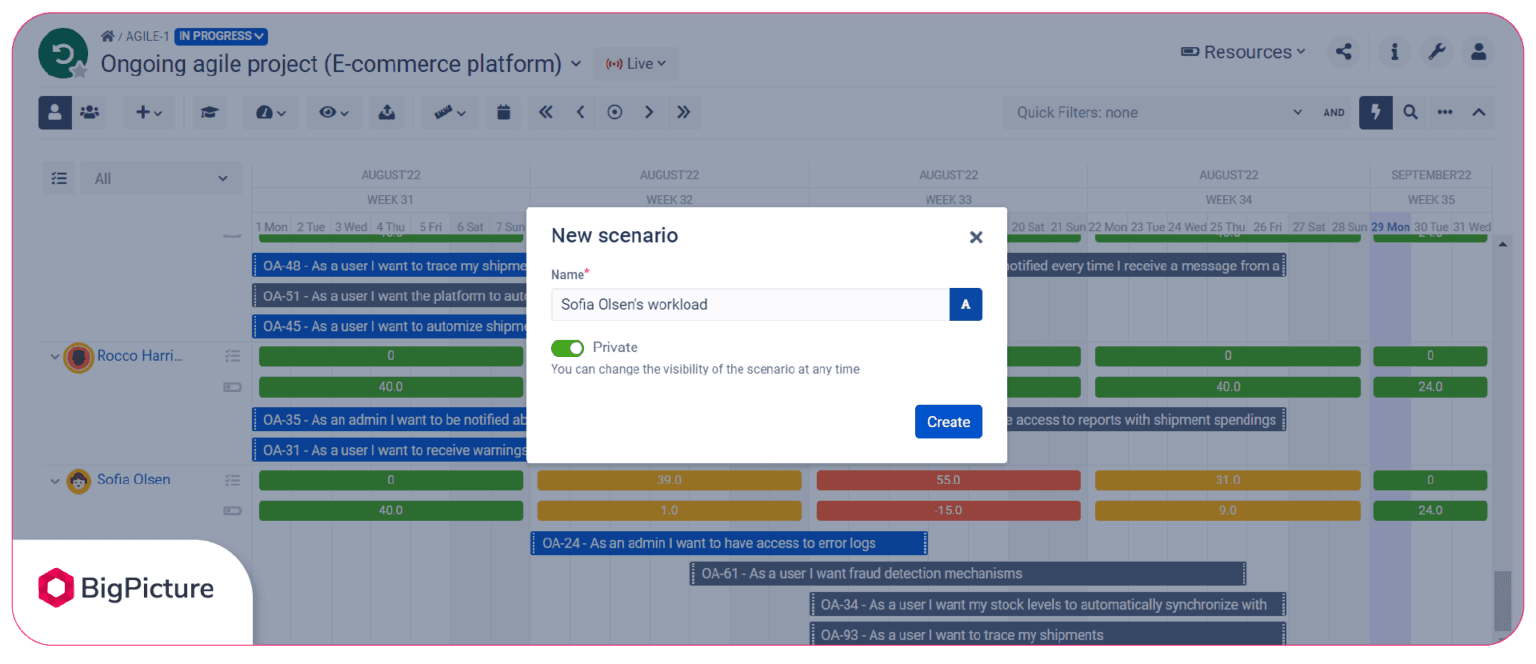Image resolution: width=1536 pixels, height=664 pixels.
Task: Center timeline on today target icon
Action: [615, 112]
